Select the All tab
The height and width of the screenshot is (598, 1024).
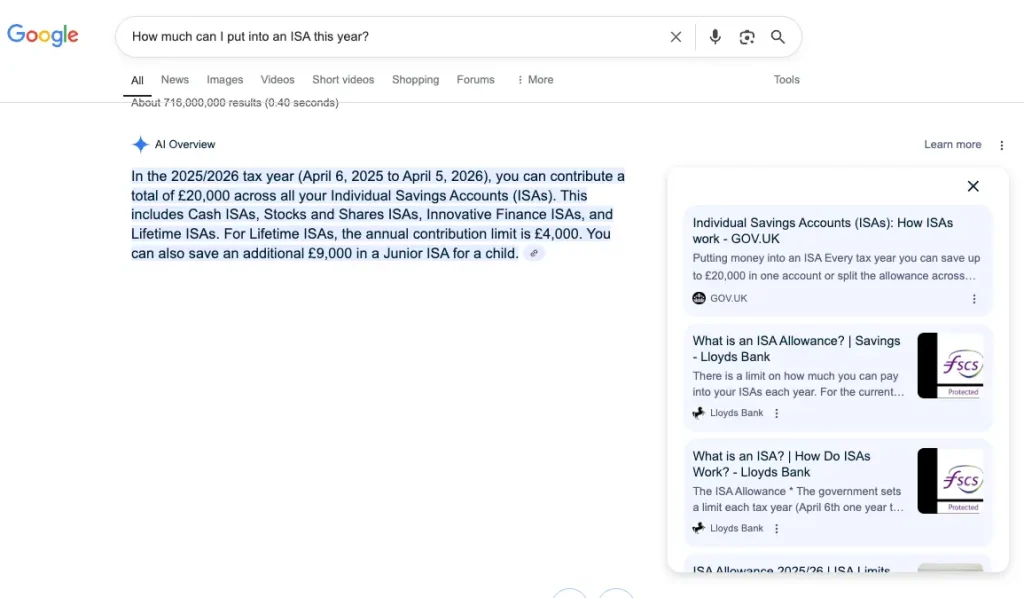click(x=137, y=80)
